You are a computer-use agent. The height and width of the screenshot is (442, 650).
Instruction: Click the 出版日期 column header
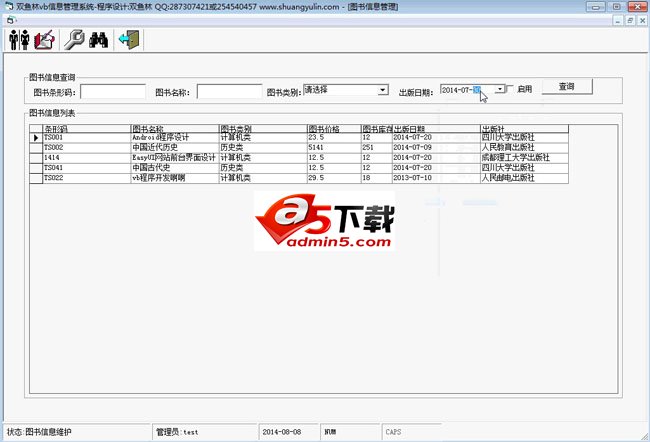[x=436, y=129]
